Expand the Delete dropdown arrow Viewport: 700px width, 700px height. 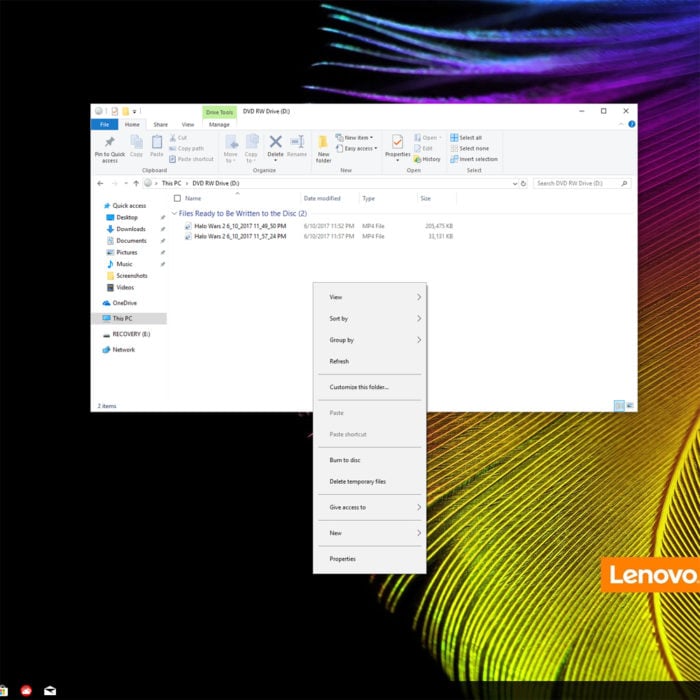click(x=275, y=160)
